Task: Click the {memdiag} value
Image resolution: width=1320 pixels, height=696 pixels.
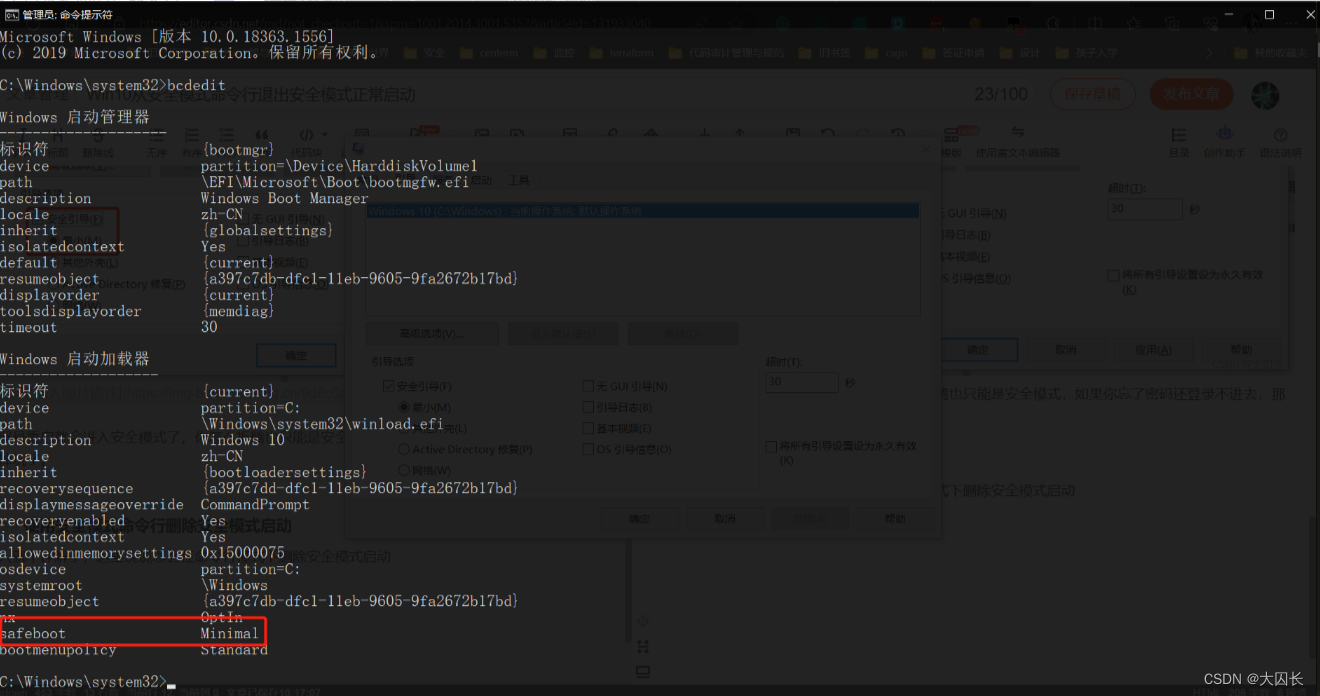Action: coord(238,311)
